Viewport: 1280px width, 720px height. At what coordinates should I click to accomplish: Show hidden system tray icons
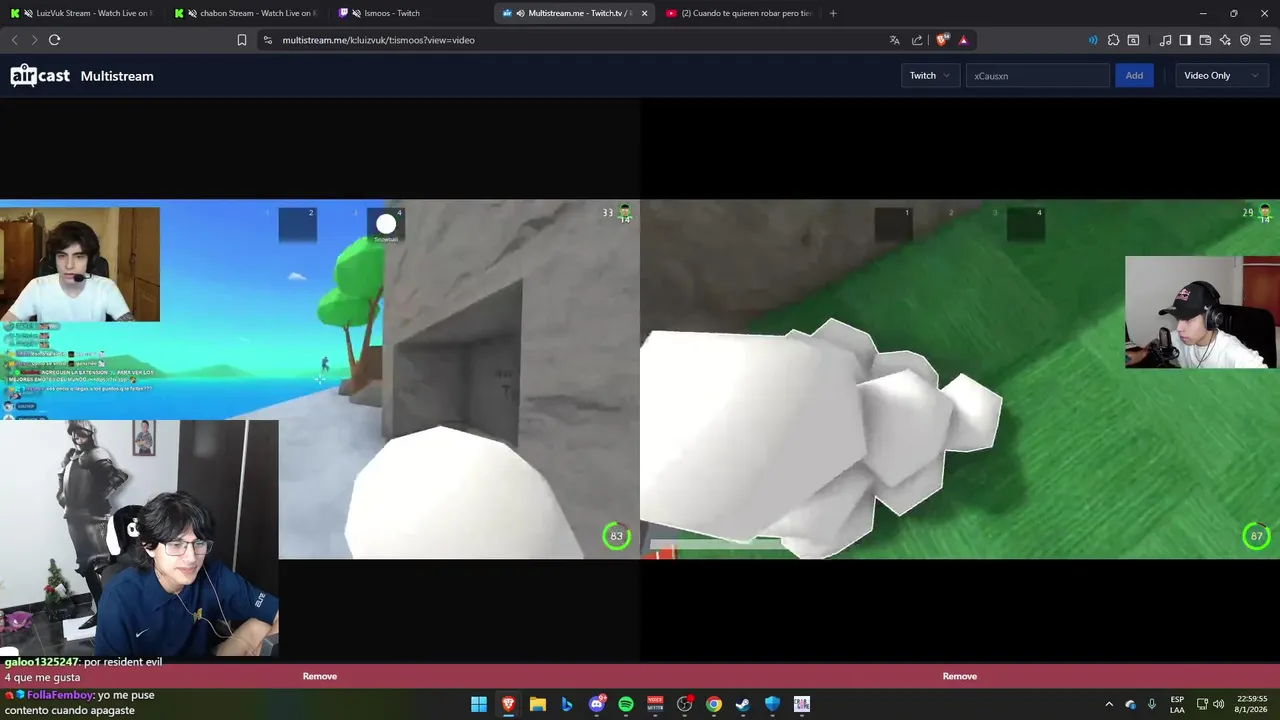click(x=1108, y=704)
